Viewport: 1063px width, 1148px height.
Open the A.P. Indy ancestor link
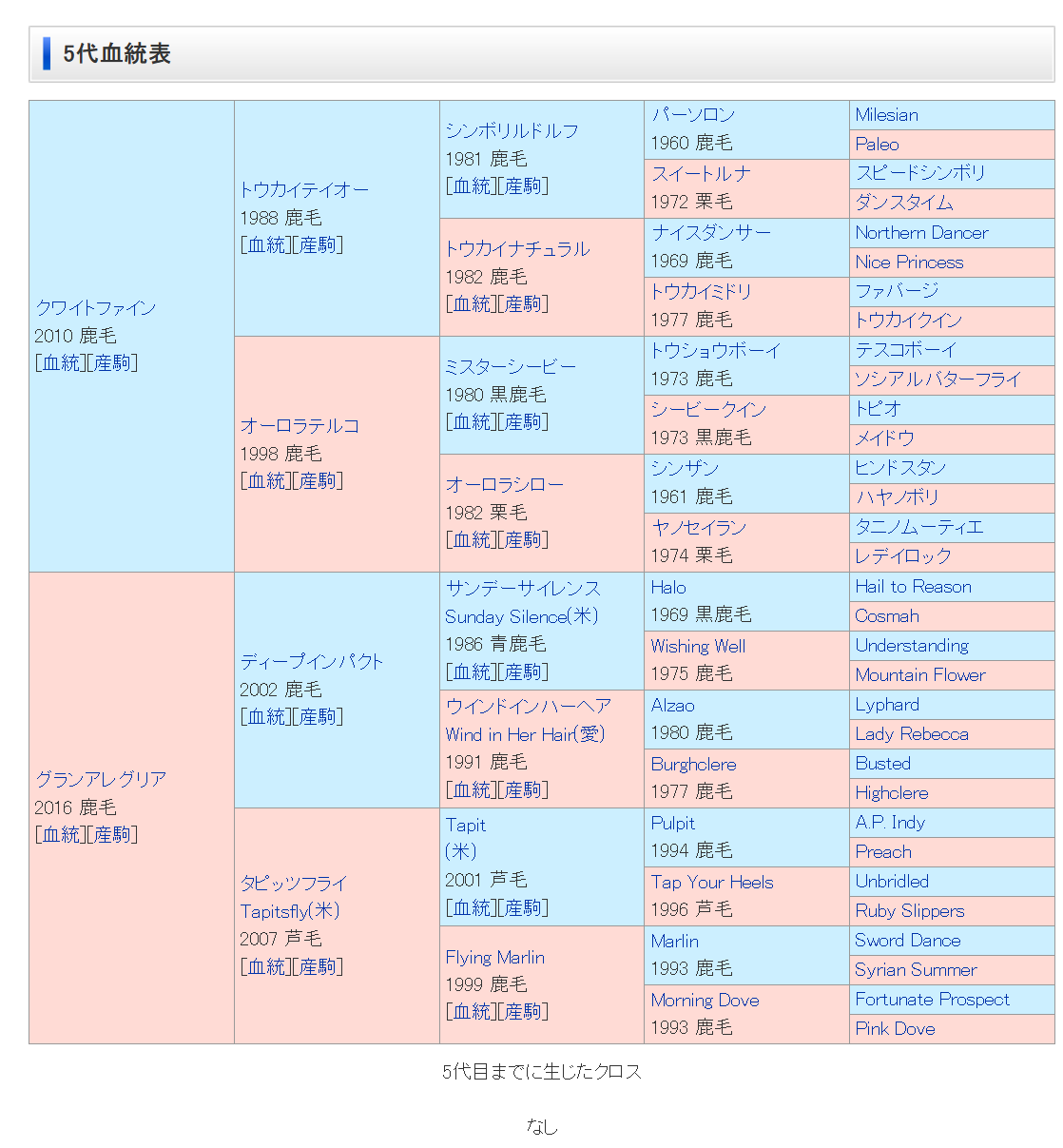point(890,822)
